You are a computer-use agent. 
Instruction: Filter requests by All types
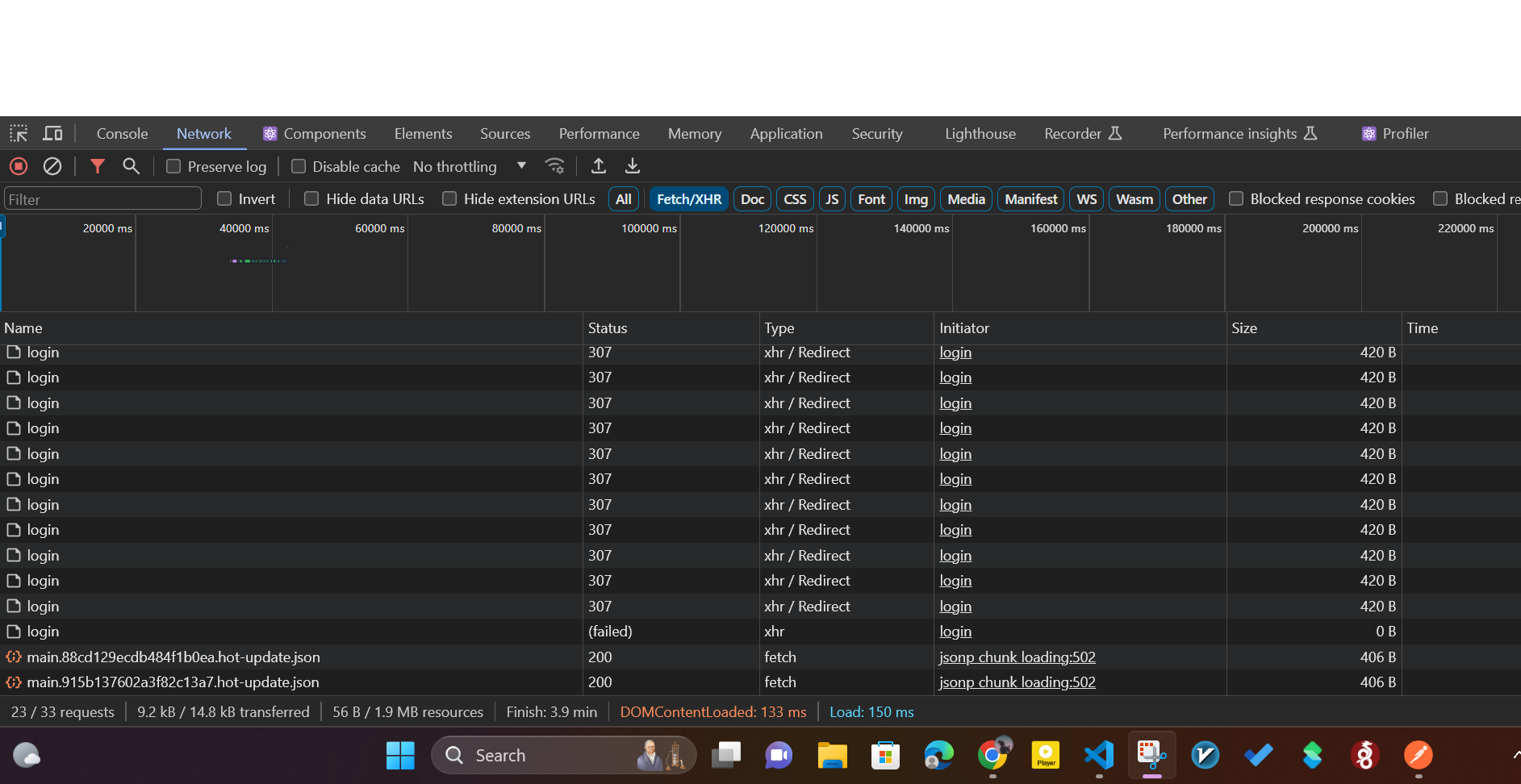pyautogui.click(x=624, y=199)
